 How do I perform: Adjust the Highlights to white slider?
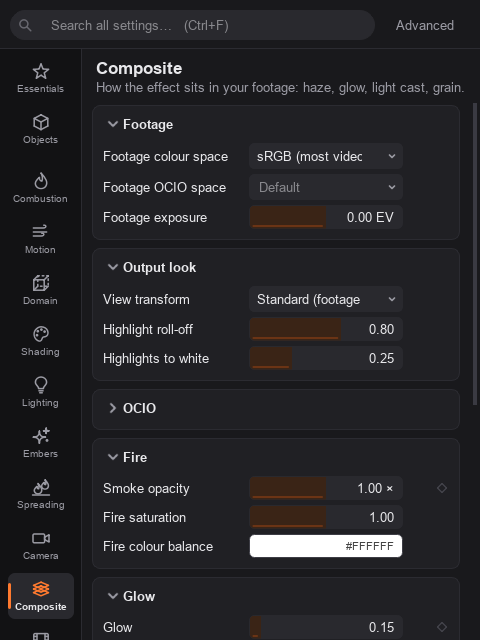[326, 358]
